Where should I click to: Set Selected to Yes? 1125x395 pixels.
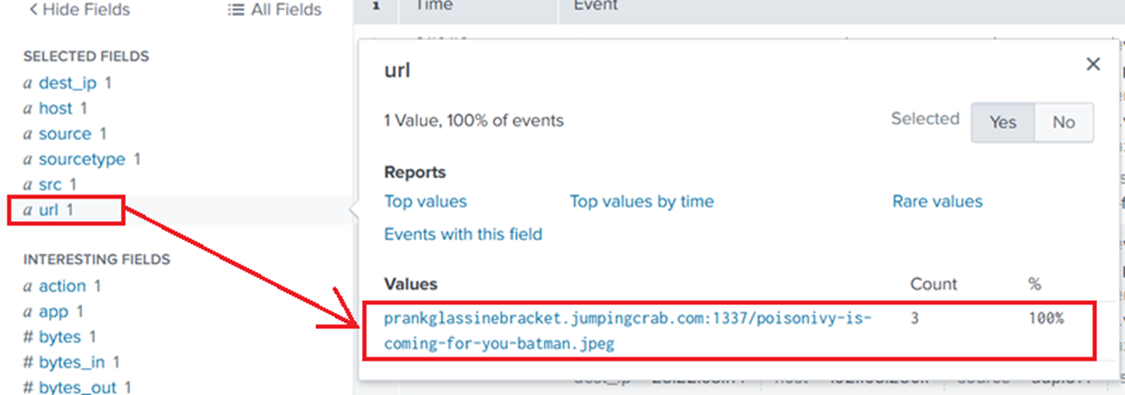tap(1002, 122)
